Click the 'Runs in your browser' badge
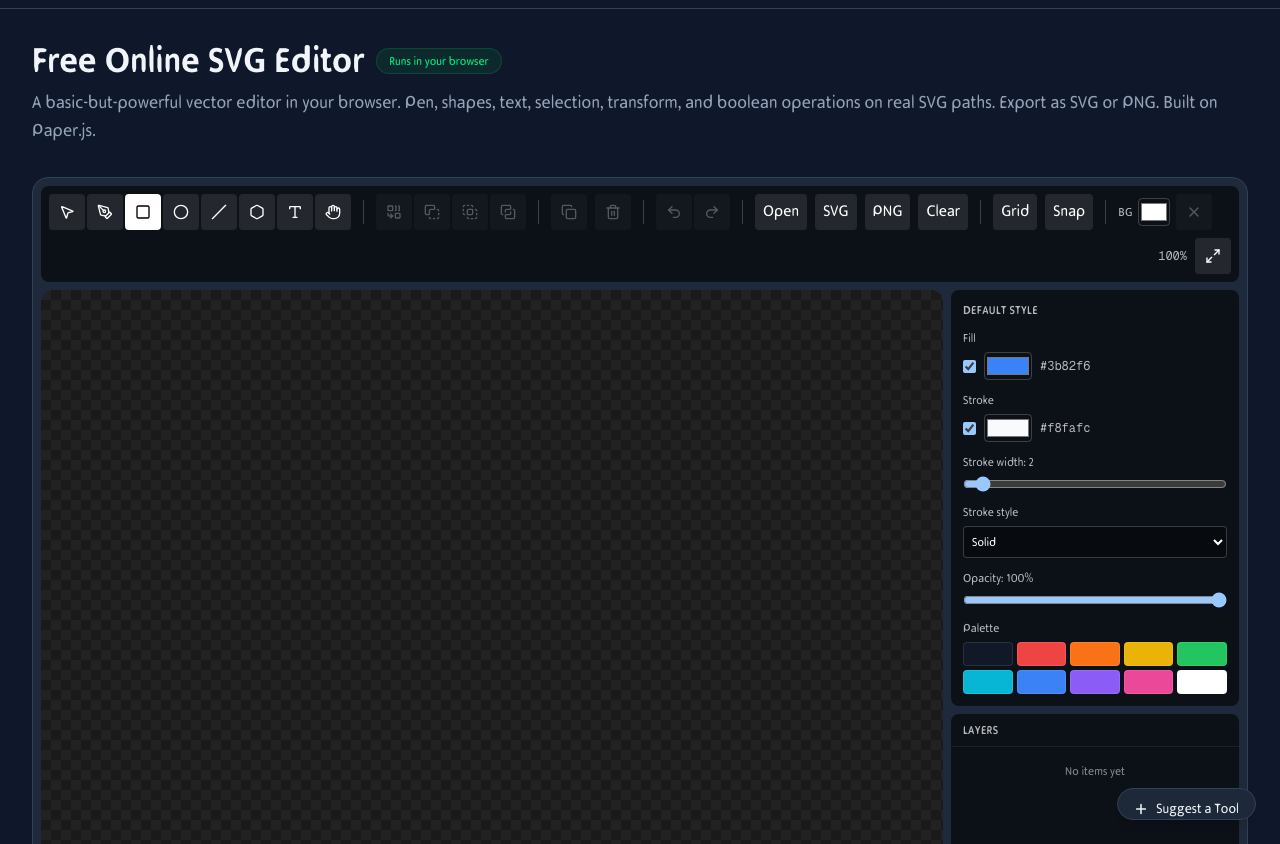This screenshot has width=1280, height=844. coord(439,61)
